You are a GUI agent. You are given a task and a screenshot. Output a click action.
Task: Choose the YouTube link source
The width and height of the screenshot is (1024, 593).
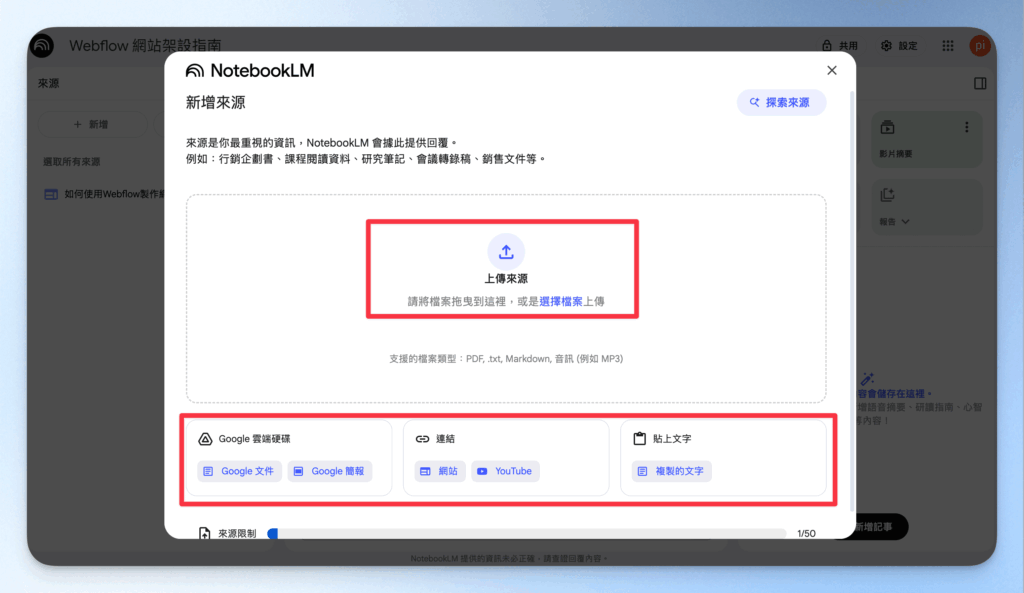pos(505,471)
